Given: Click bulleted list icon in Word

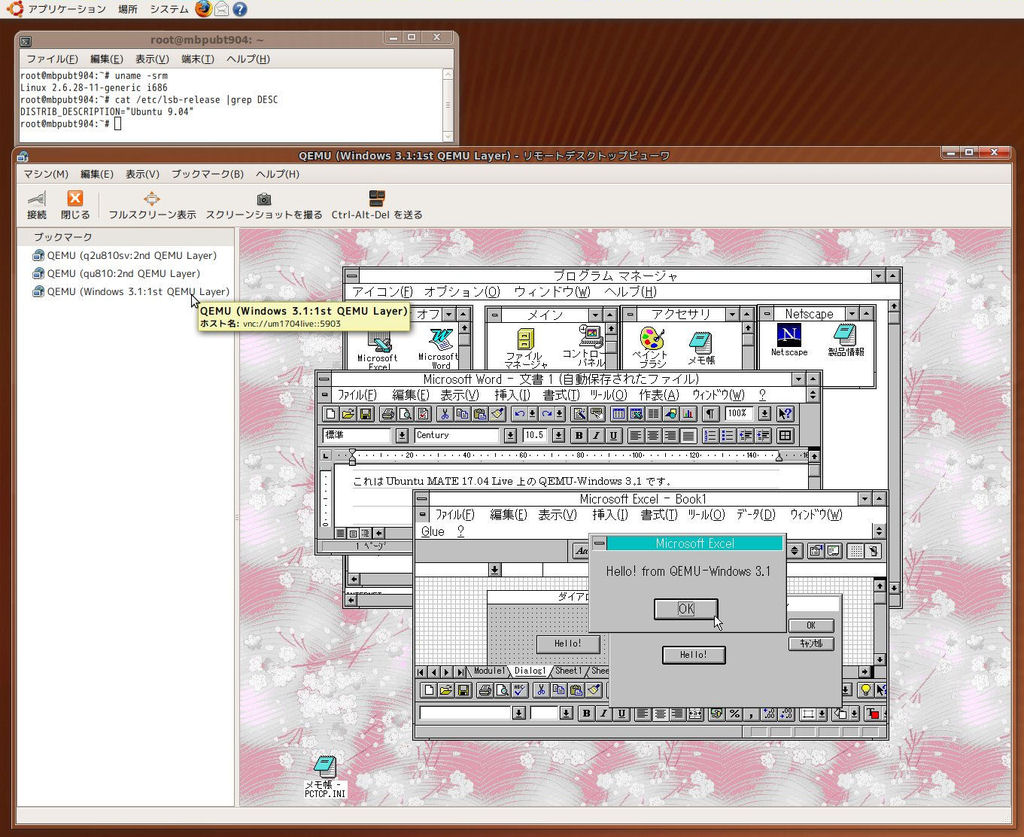Looking at the screenshot, I should pyautogui.click(x=728, y=435).
